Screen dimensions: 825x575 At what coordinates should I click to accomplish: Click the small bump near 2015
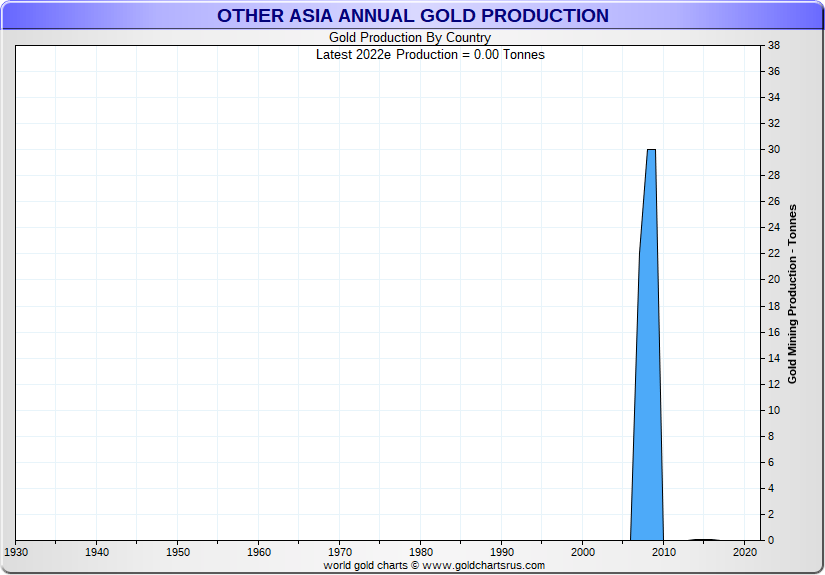click(x=705, y=539)
